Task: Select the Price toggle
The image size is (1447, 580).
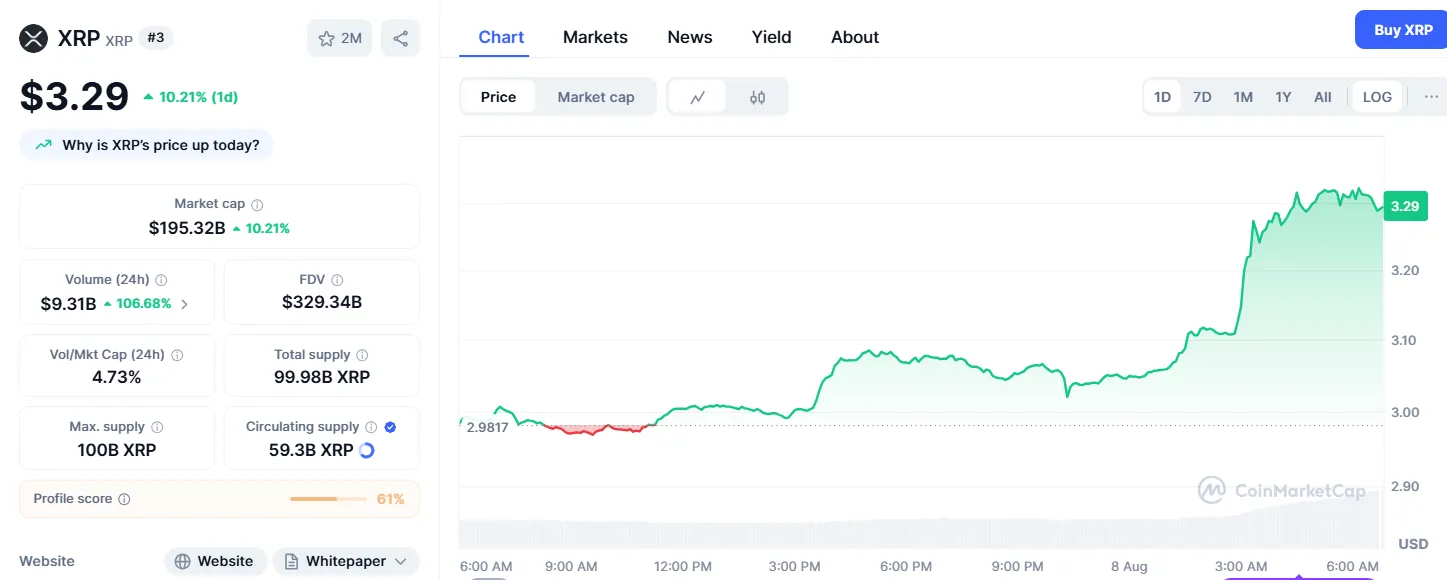Action: coord(498,97)
